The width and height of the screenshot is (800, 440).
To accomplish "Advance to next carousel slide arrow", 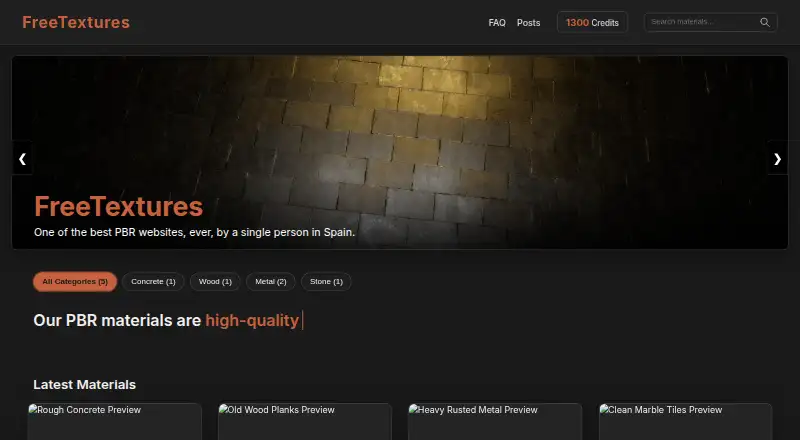I will pyautogui.click(x=777, y=159).
